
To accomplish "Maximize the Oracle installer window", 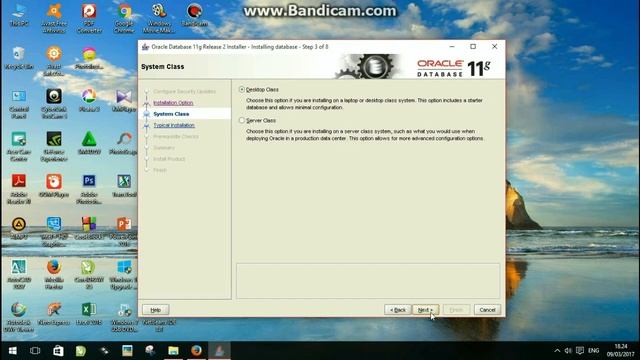I will coord(473,47).
